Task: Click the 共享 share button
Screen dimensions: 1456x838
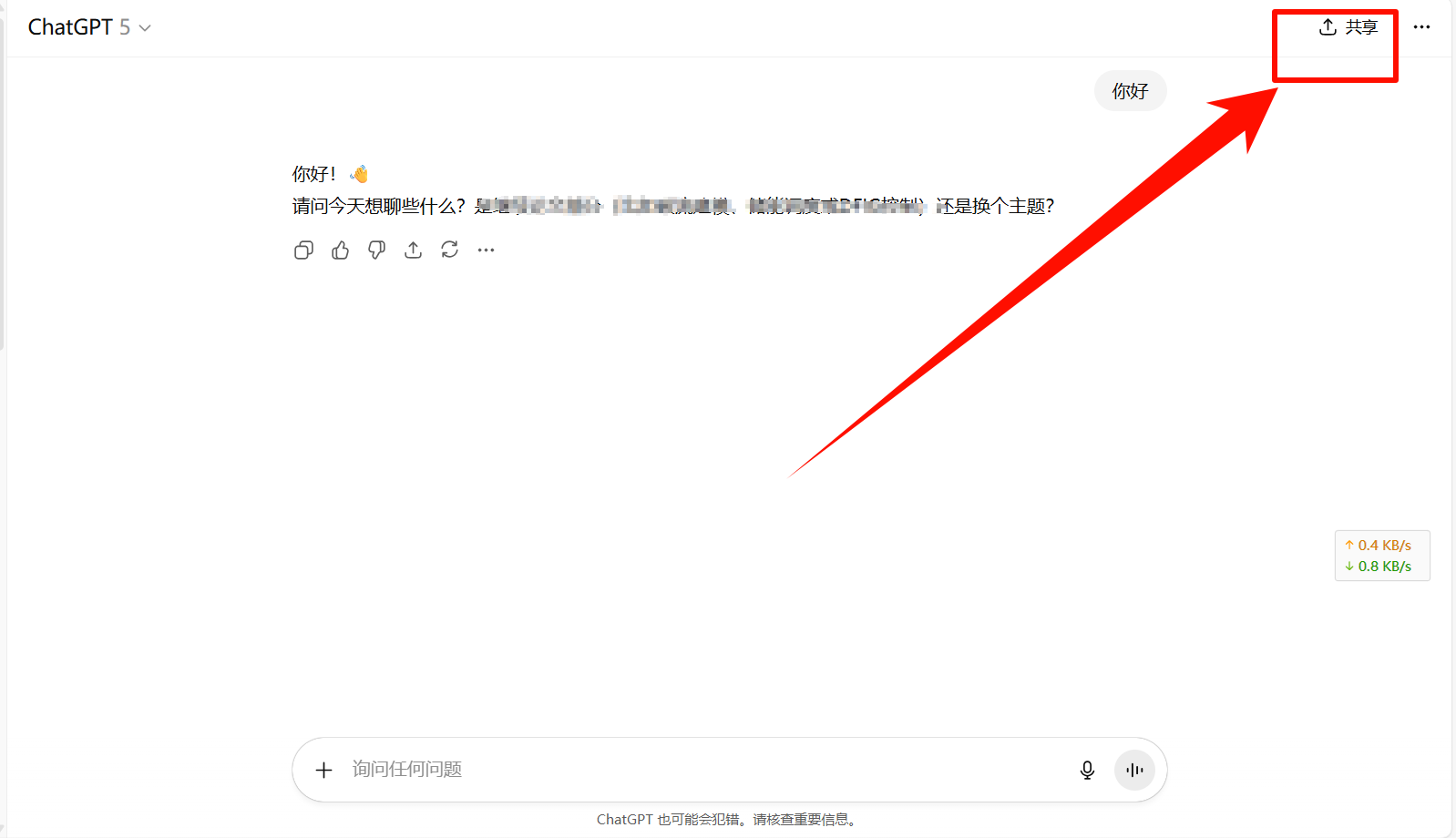Action: click(1348, 27)
